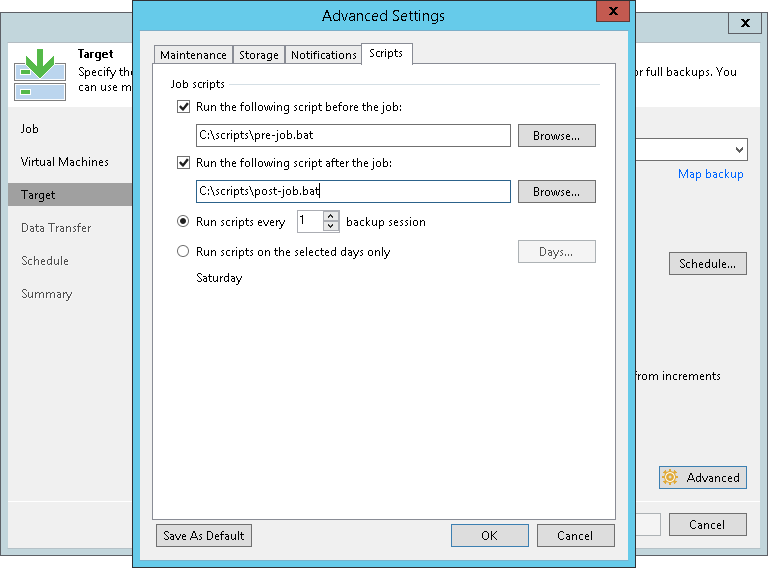Close the Advanced Settings dialog
The image size is (768, 568).
[x=613, y=11]
